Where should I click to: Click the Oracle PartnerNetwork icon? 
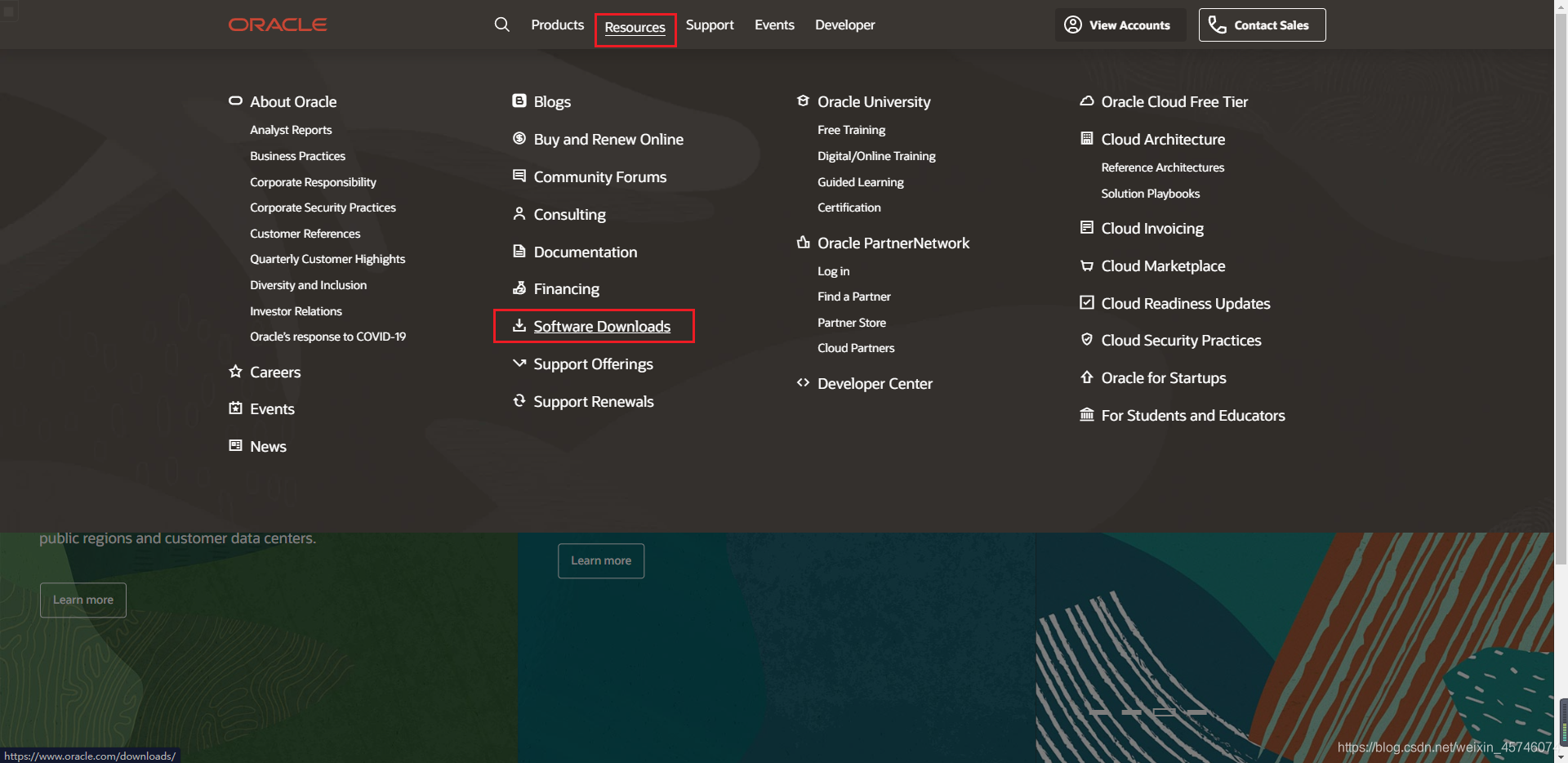coord(804,242)
